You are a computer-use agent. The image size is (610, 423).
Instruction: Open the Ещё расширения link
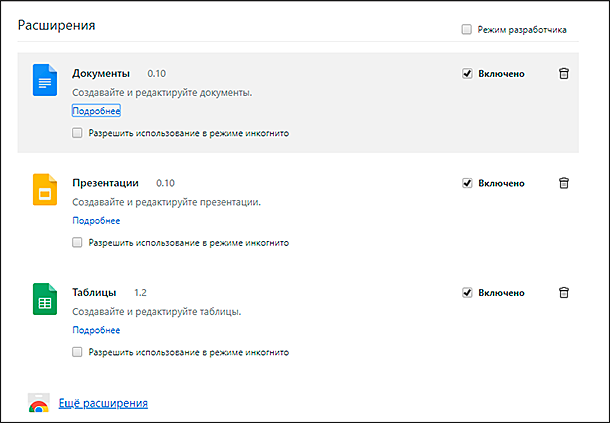point(103,403)
